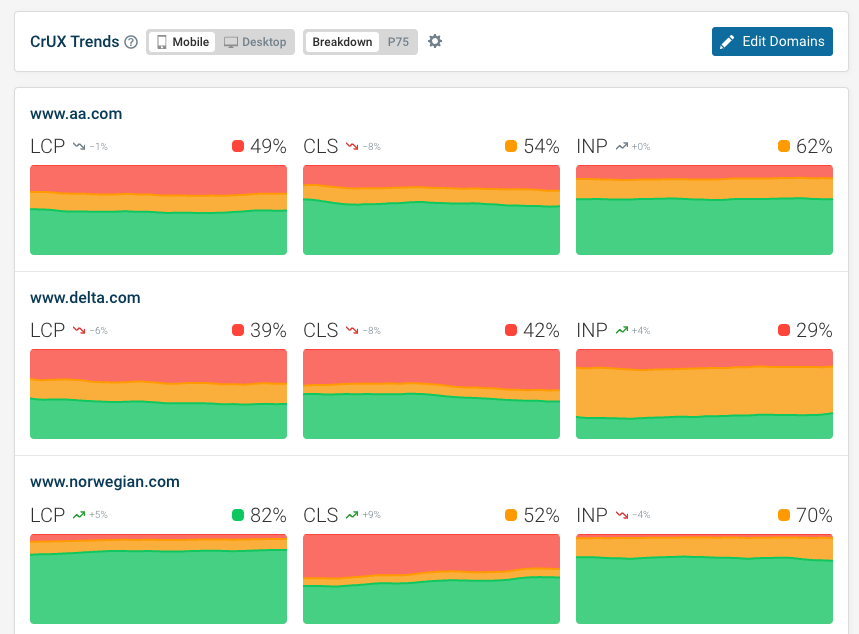Click the LCP downward trend arrow for www.aa.com

point(79,146)
